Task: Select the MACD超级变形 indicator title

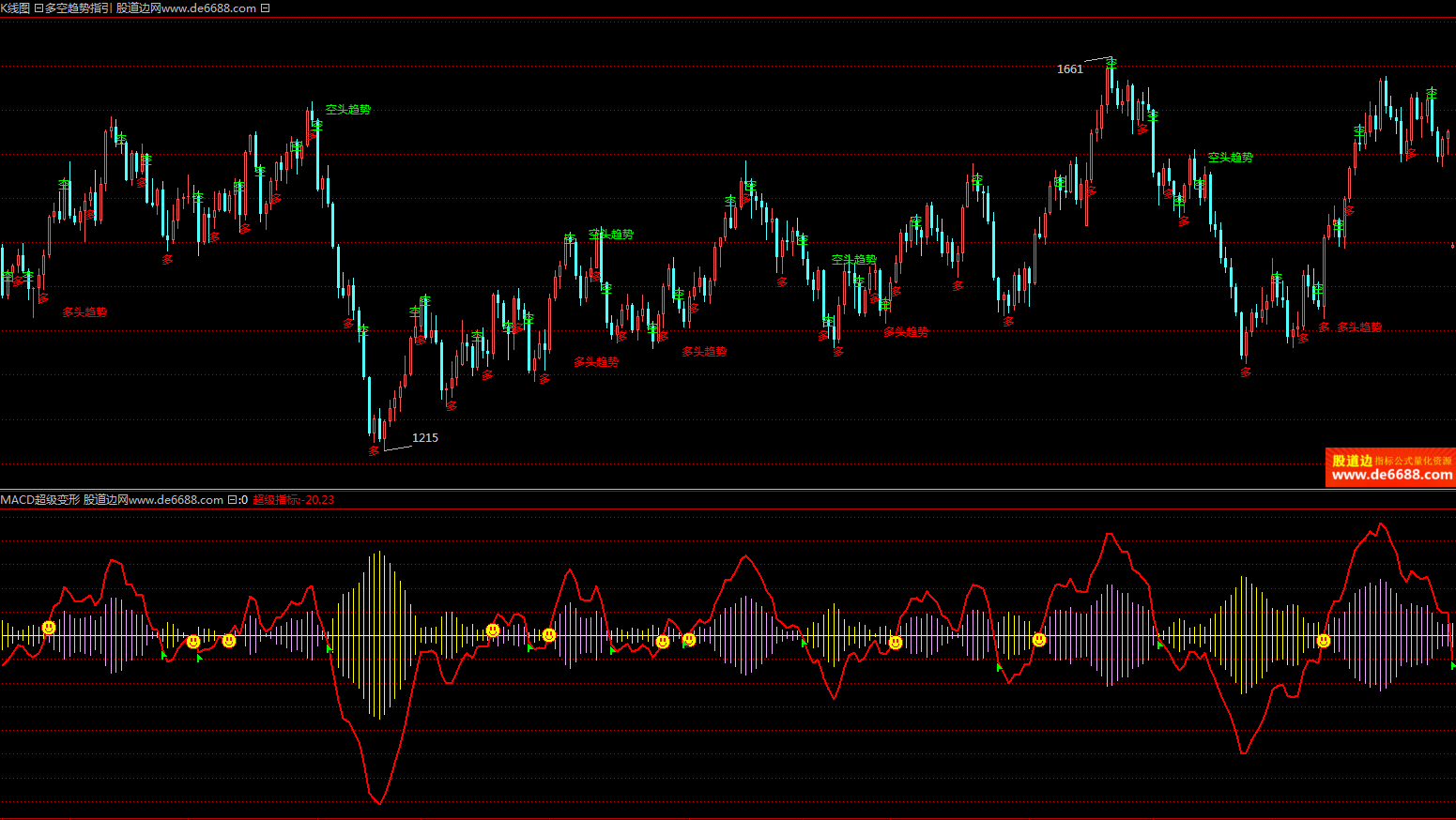Action: pos(40,500)
